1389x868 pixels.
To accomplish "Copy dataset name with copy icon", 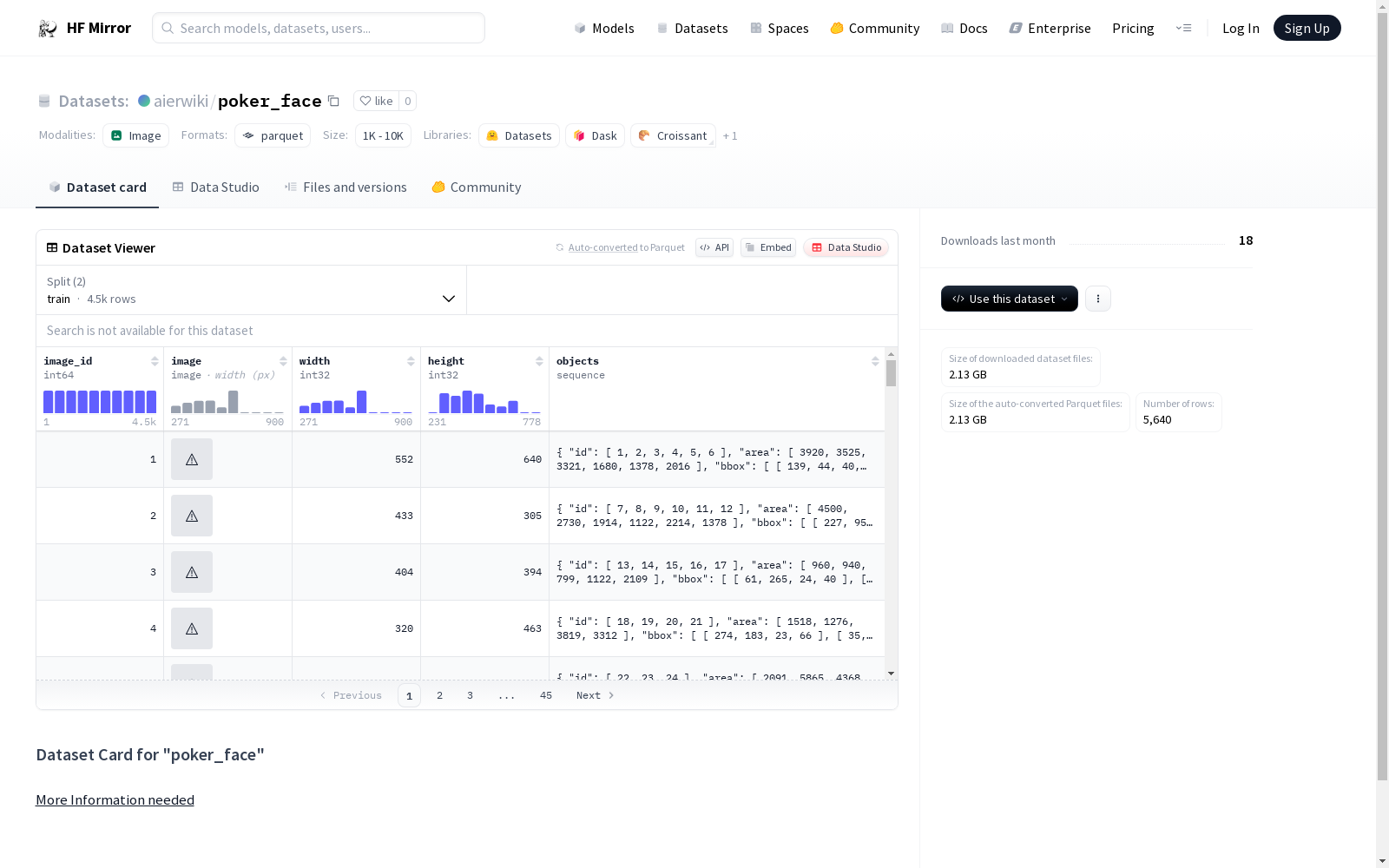I will pos(333,102).
